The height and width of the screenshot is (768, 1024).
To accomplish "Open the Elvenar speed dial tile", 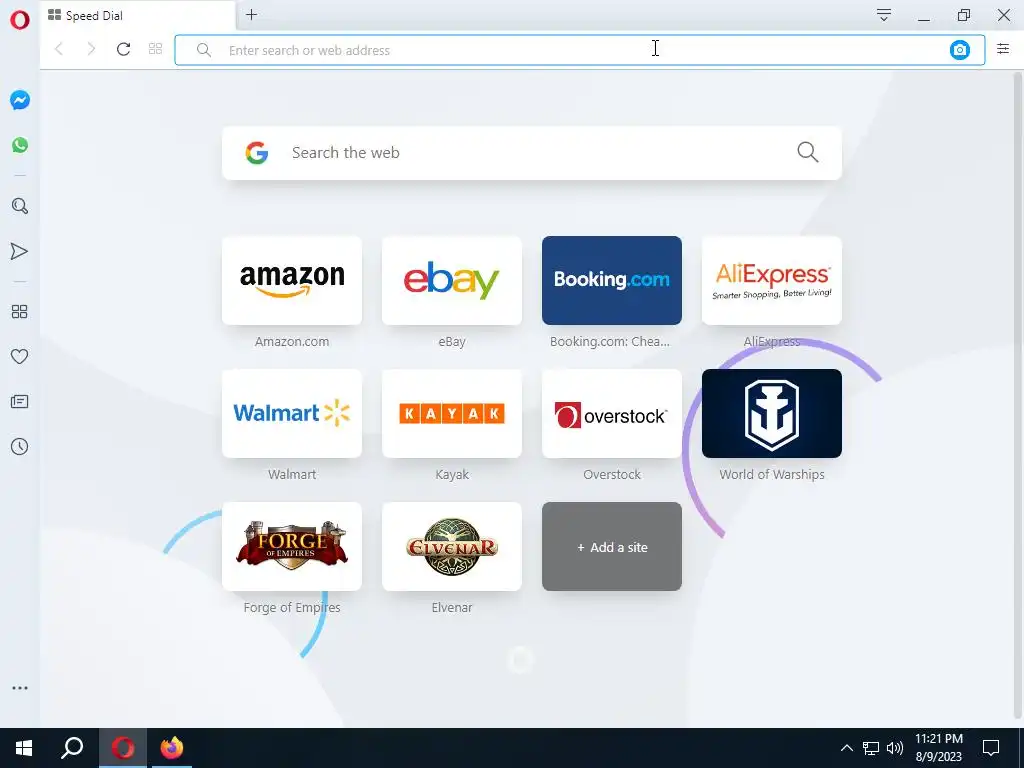I will [x=452, y=547].
